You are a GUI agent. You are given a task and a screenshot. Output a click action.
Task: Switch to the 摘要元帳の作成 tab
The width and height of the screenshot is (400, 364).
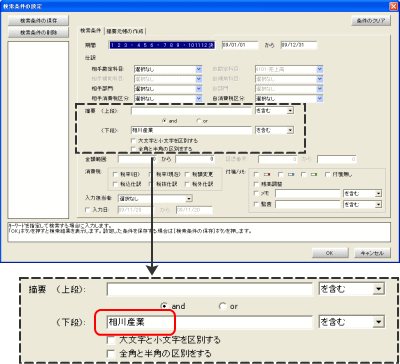pyautogui.click(x=125, y=31)
